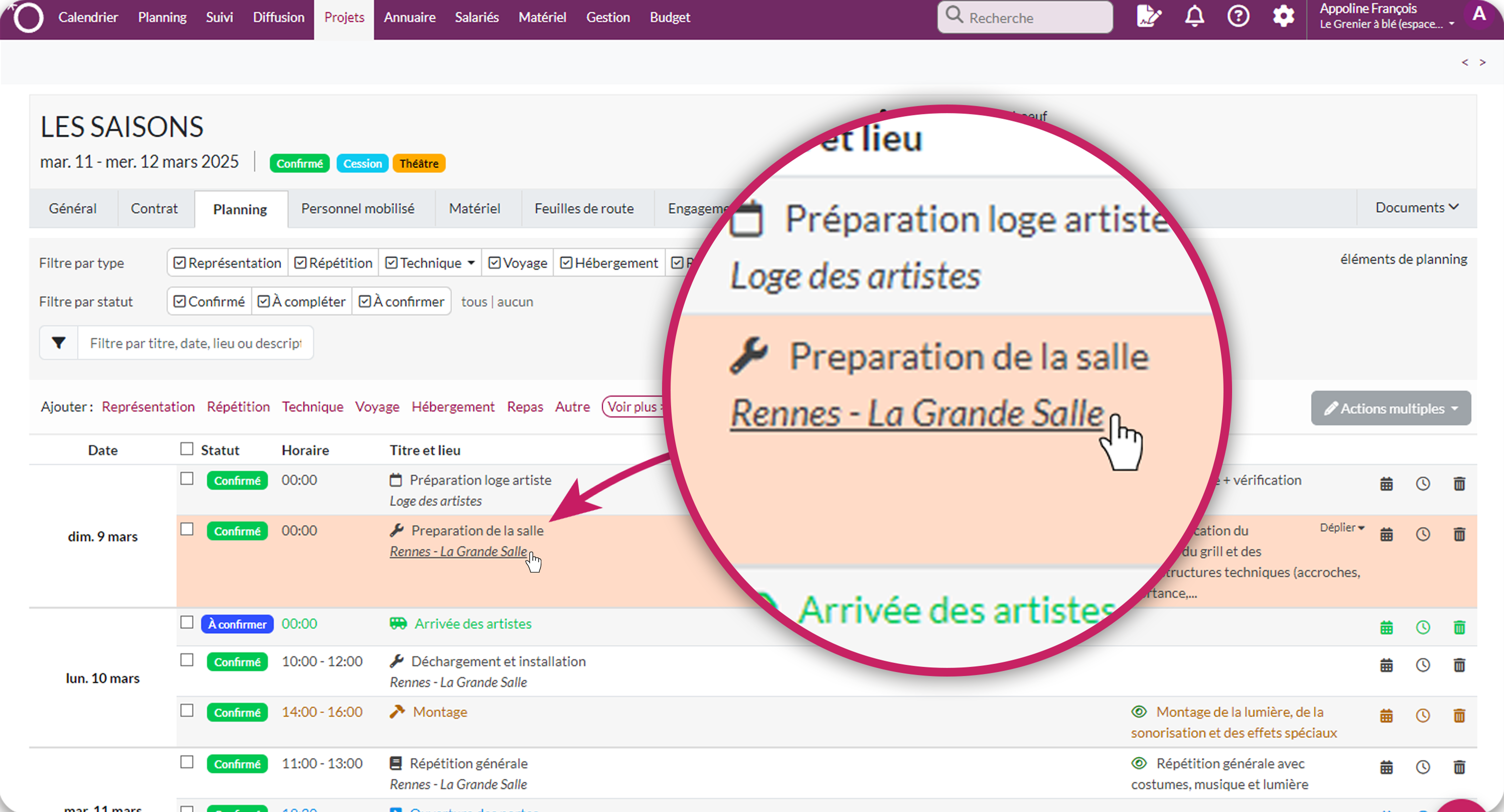Add a Représentation element

point(148,407)
